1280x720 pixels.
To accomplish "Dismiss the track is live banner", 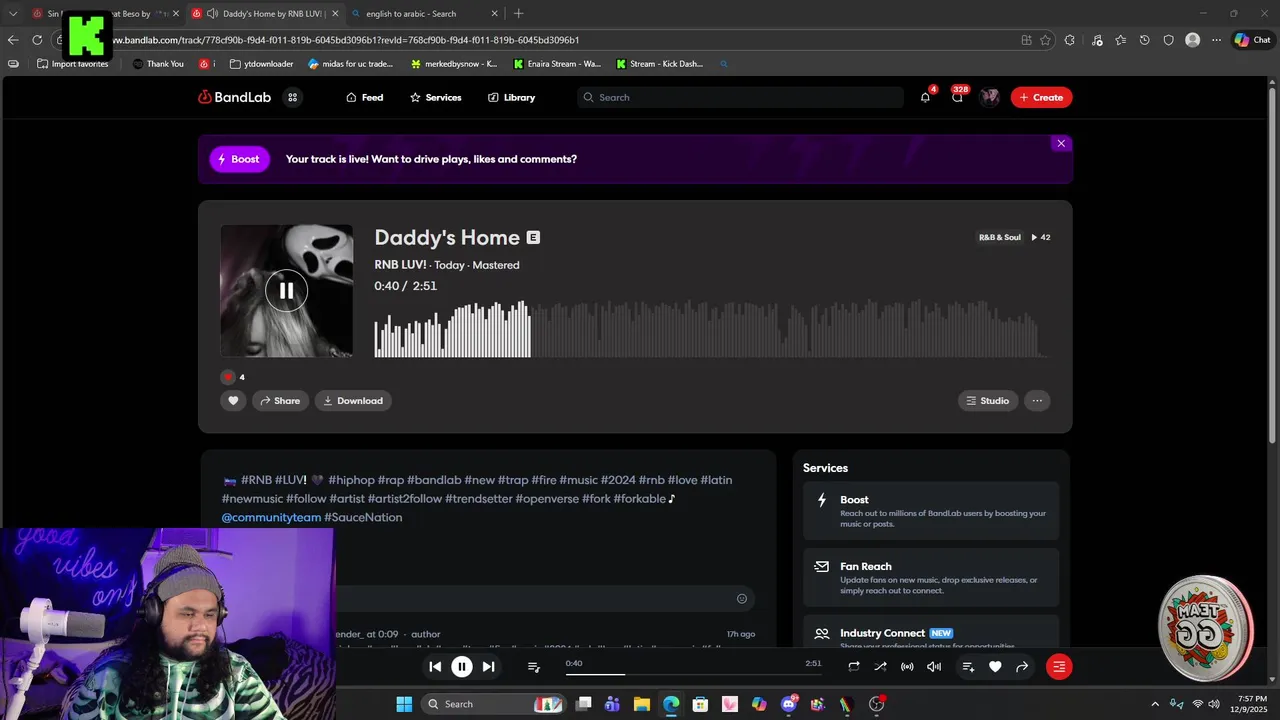I will (x=1061, y=143).
